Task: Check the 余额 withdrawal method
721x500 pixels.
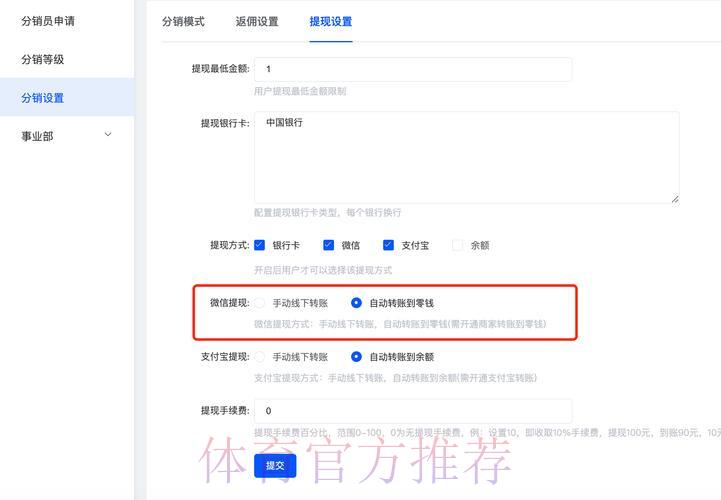Action: coord(457,245)
